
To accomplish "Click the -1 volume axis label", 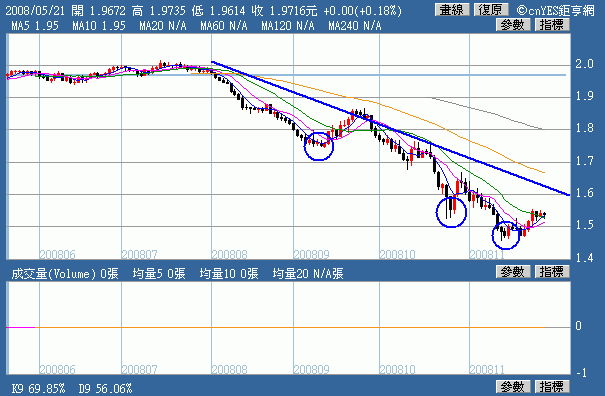I will click(581, 373).
